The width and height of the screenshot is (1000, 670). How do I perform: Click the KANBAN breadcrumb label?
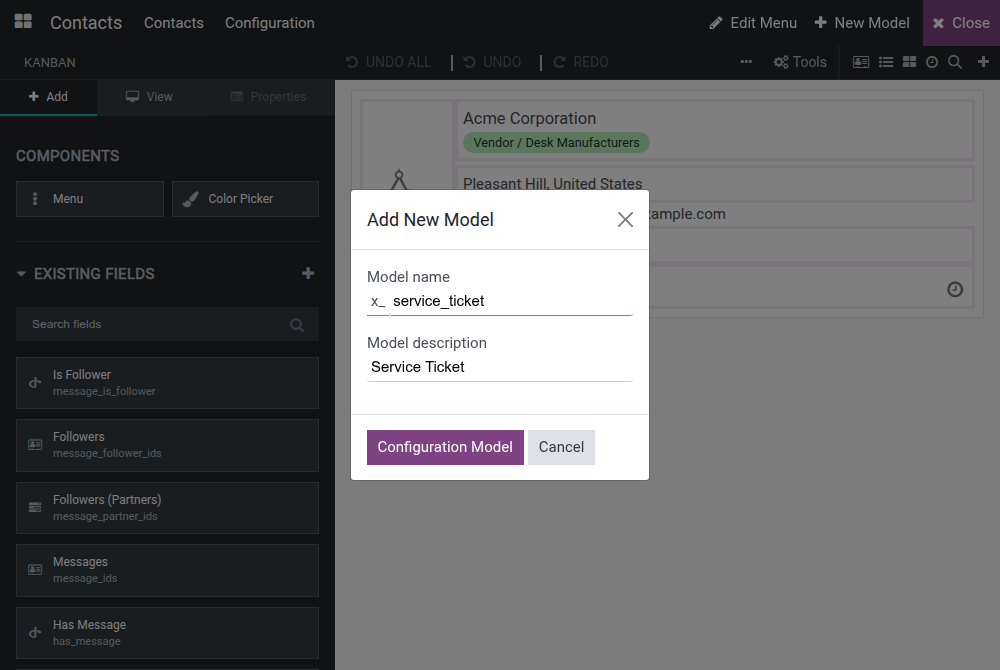pyautogui.click(x=50, y=62)
